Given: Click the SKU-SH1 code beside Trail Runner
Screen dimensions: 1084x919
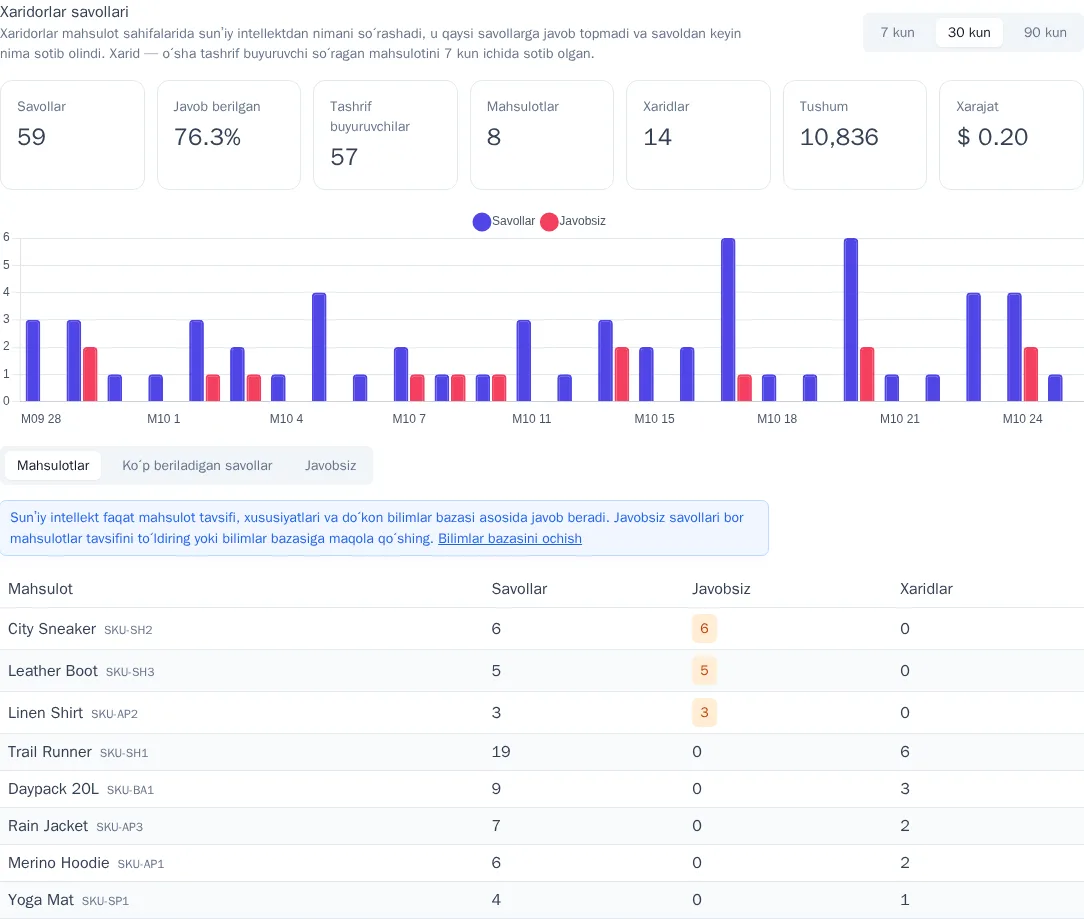Looking at the screenshot, I should point(124,753).
